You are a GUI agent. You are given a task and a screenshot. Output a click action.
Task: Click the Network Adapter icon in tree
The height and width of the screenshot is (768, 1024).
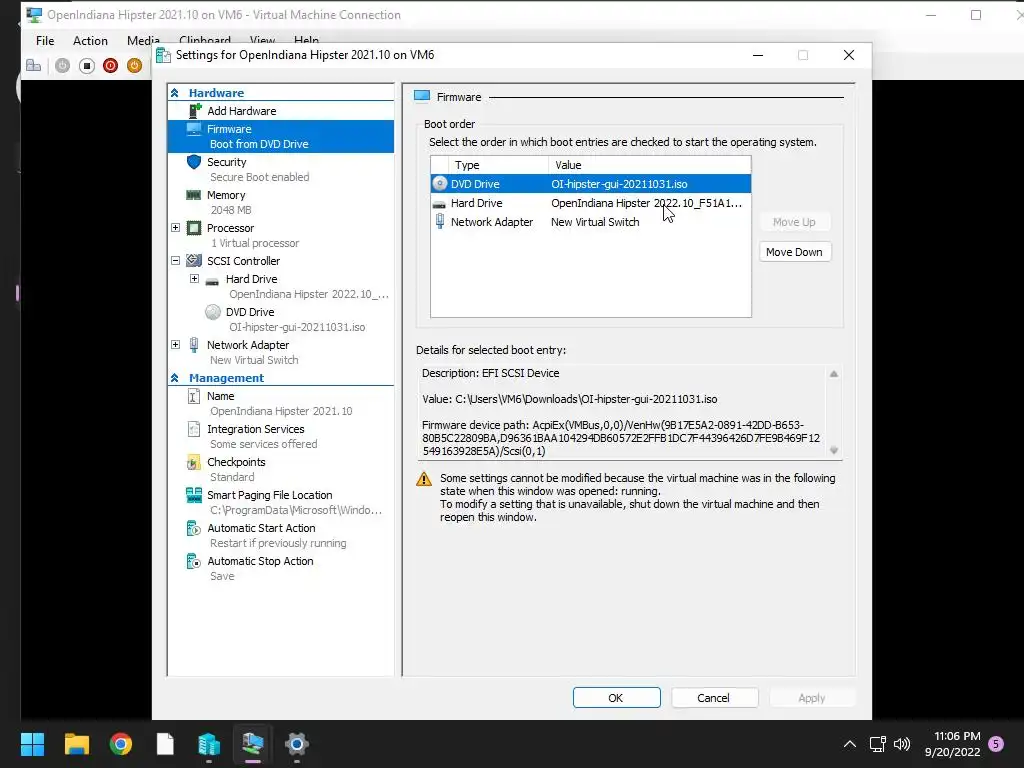click(194, 344)
